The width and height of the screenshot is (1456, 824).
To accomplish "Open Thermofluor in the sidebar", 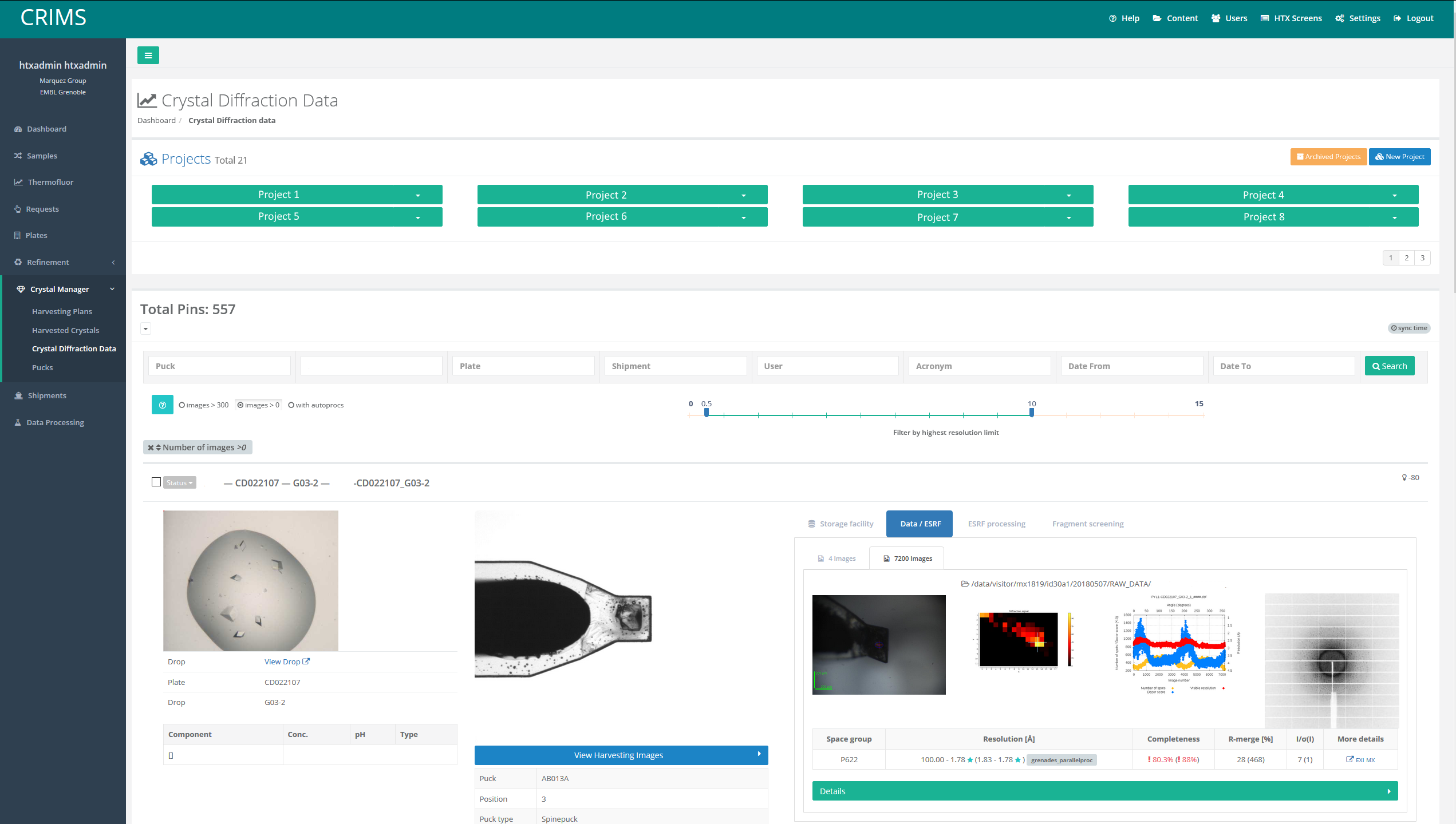I will click(x=50, y=182).
